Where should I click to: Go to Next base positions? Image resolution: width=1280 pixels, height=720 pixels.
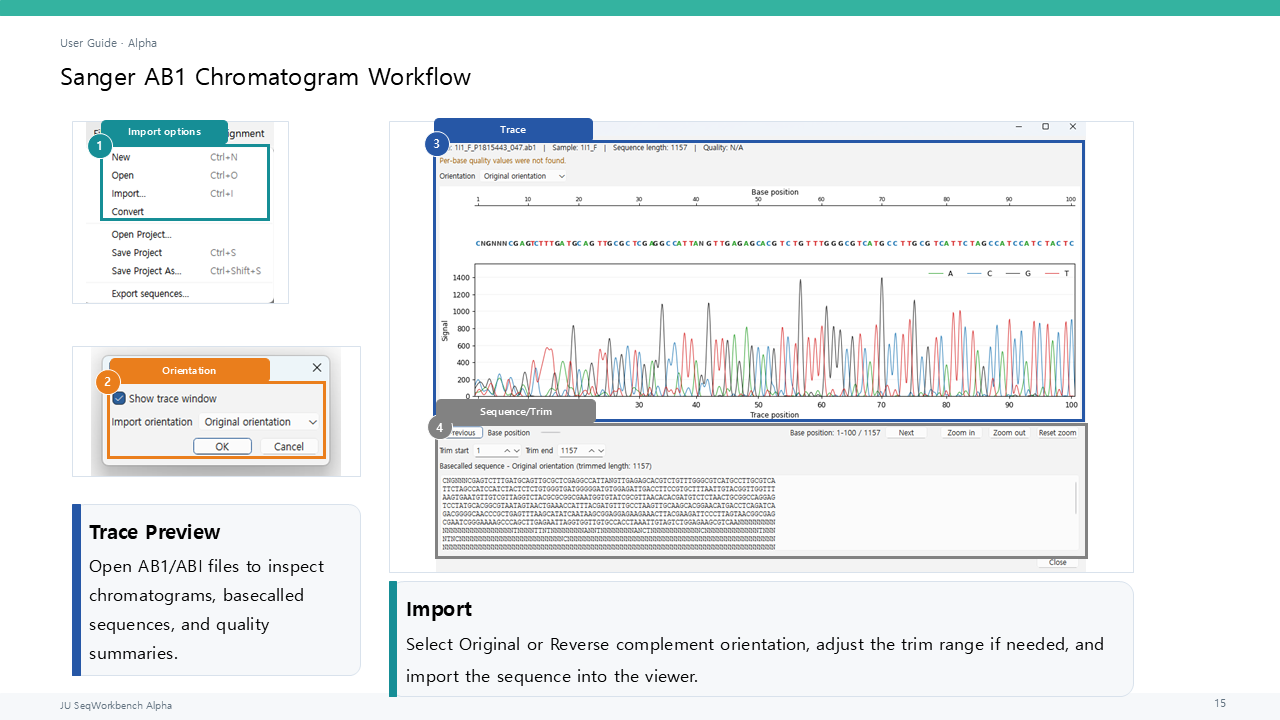click(906, 433)
